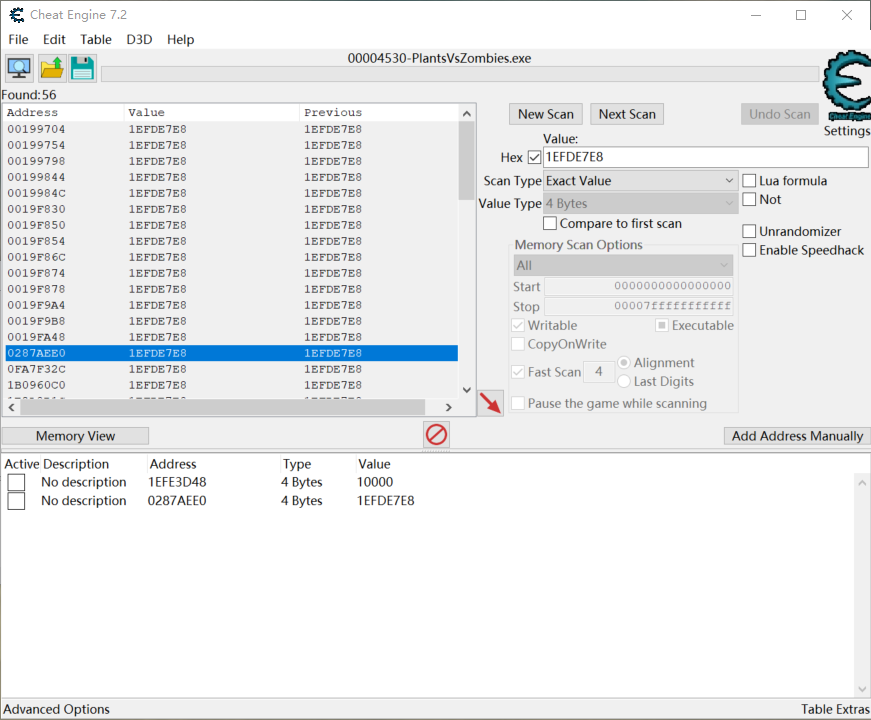Toggle the Writable checkbox

point(518,326)
